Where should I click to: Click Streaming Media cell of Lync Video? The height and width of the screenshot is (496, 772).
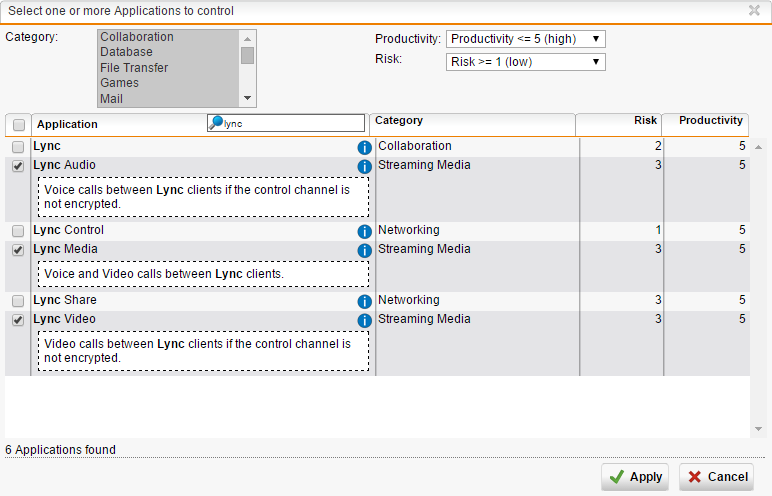(x=424, y=319)
